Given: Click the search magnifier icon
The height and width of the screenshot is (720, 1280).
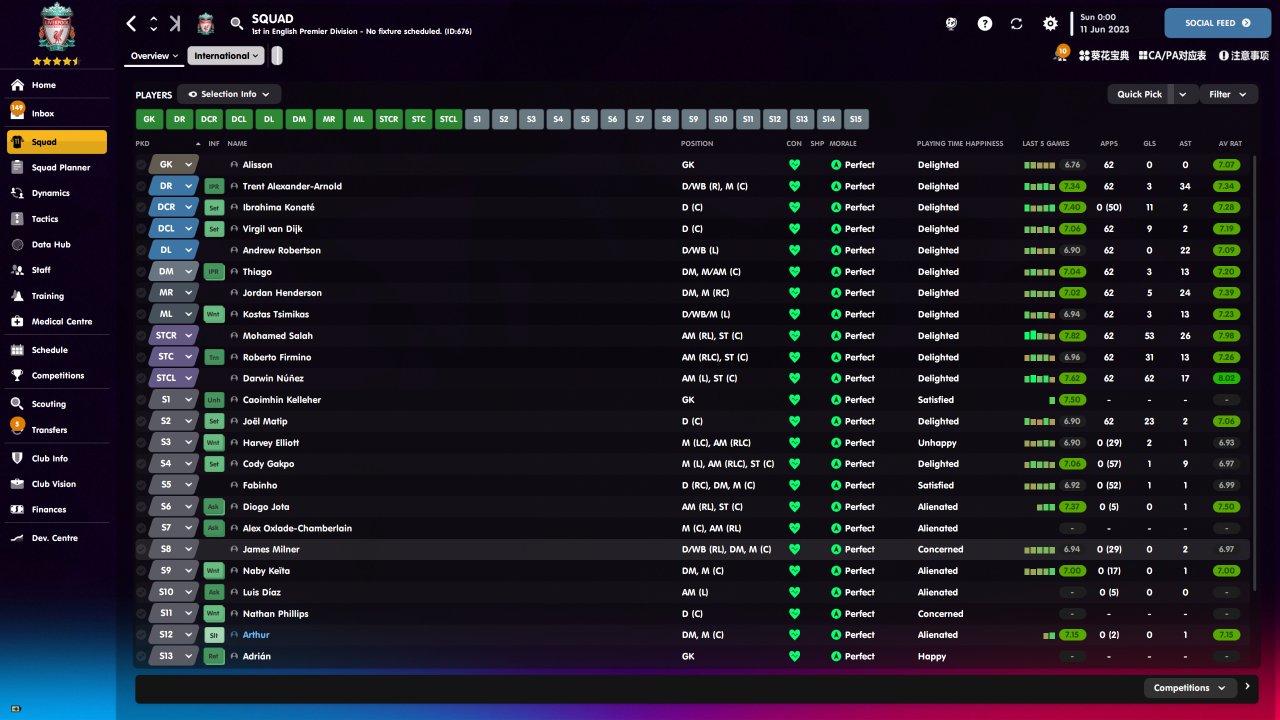Looking at the screenshot, I should click(x=236, y=23).
